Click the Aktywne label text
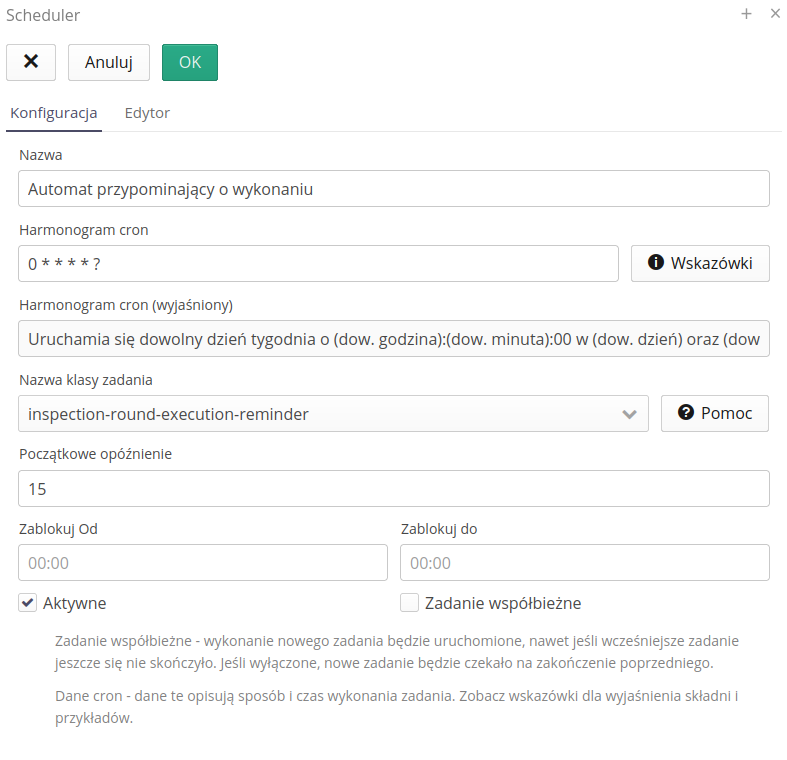 75,603
